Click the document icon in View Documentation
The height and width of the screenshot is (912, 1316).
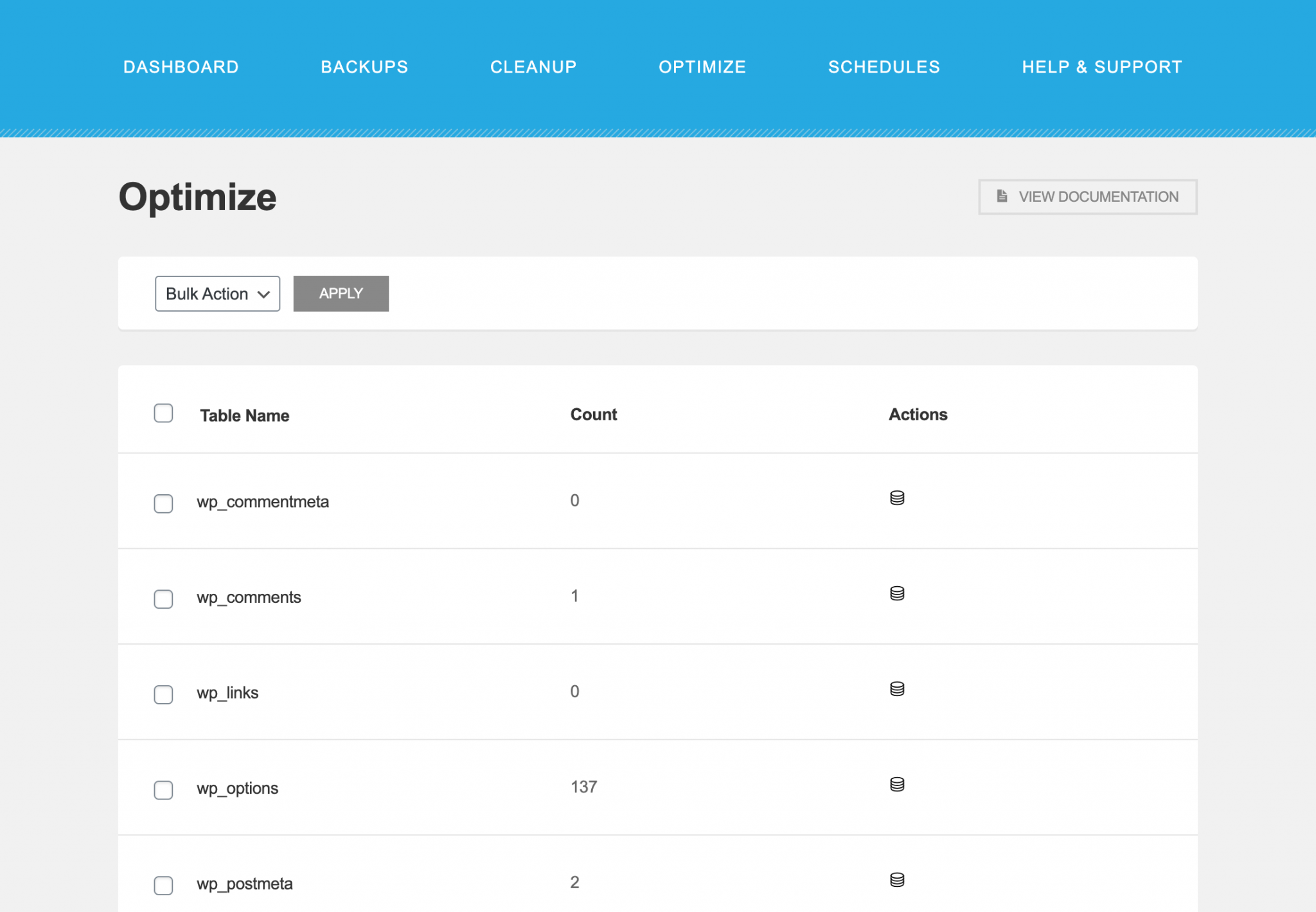(x=1002, y=196)
